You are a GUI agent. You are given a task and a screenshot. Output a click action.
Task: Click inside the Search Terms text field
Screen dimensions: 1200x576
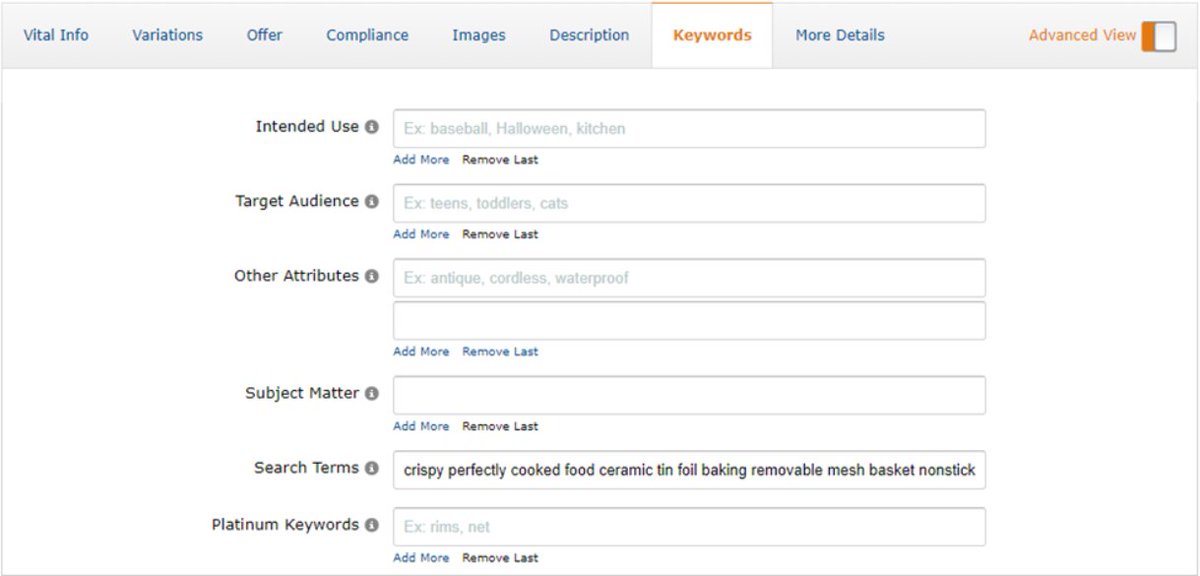pyautogui.click(x=690, y=468)
